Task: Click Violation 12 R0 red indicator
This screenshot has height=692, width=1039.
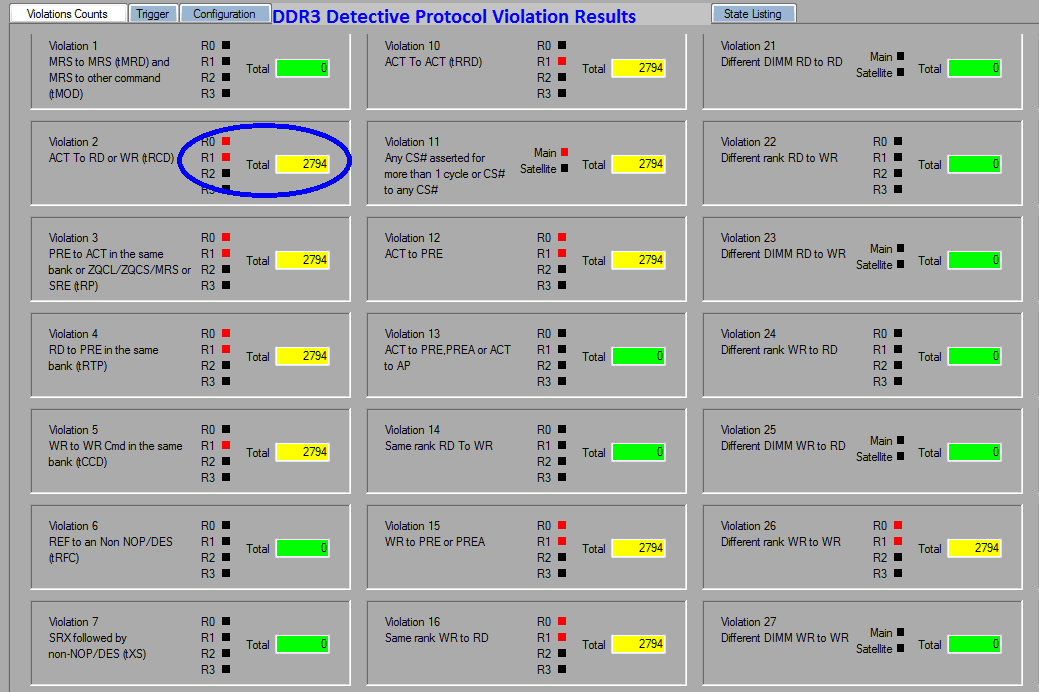Action: (x=562, y=237)
